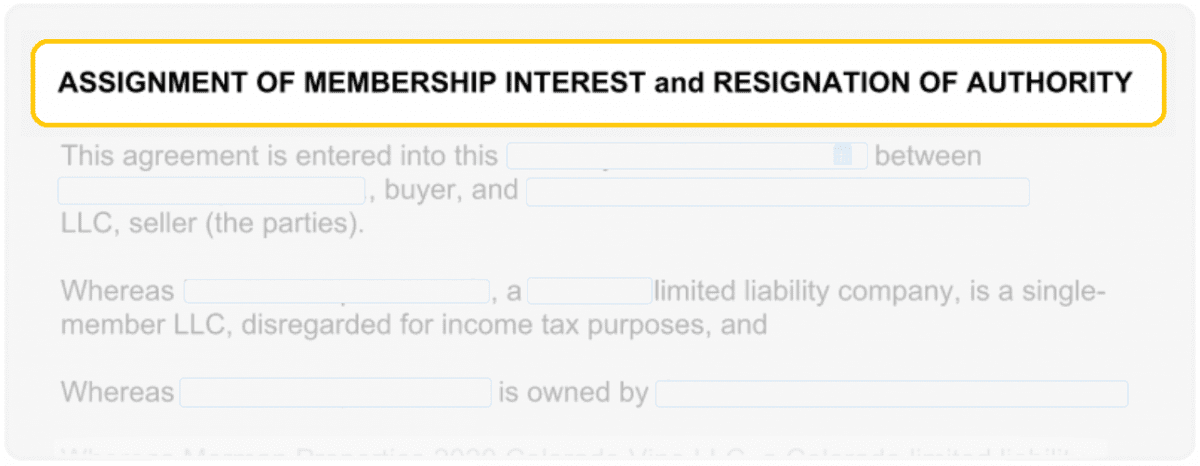Open the calendar picker in the date field
Viewport: 1200px width, 466px height.
tap(843, 155)
